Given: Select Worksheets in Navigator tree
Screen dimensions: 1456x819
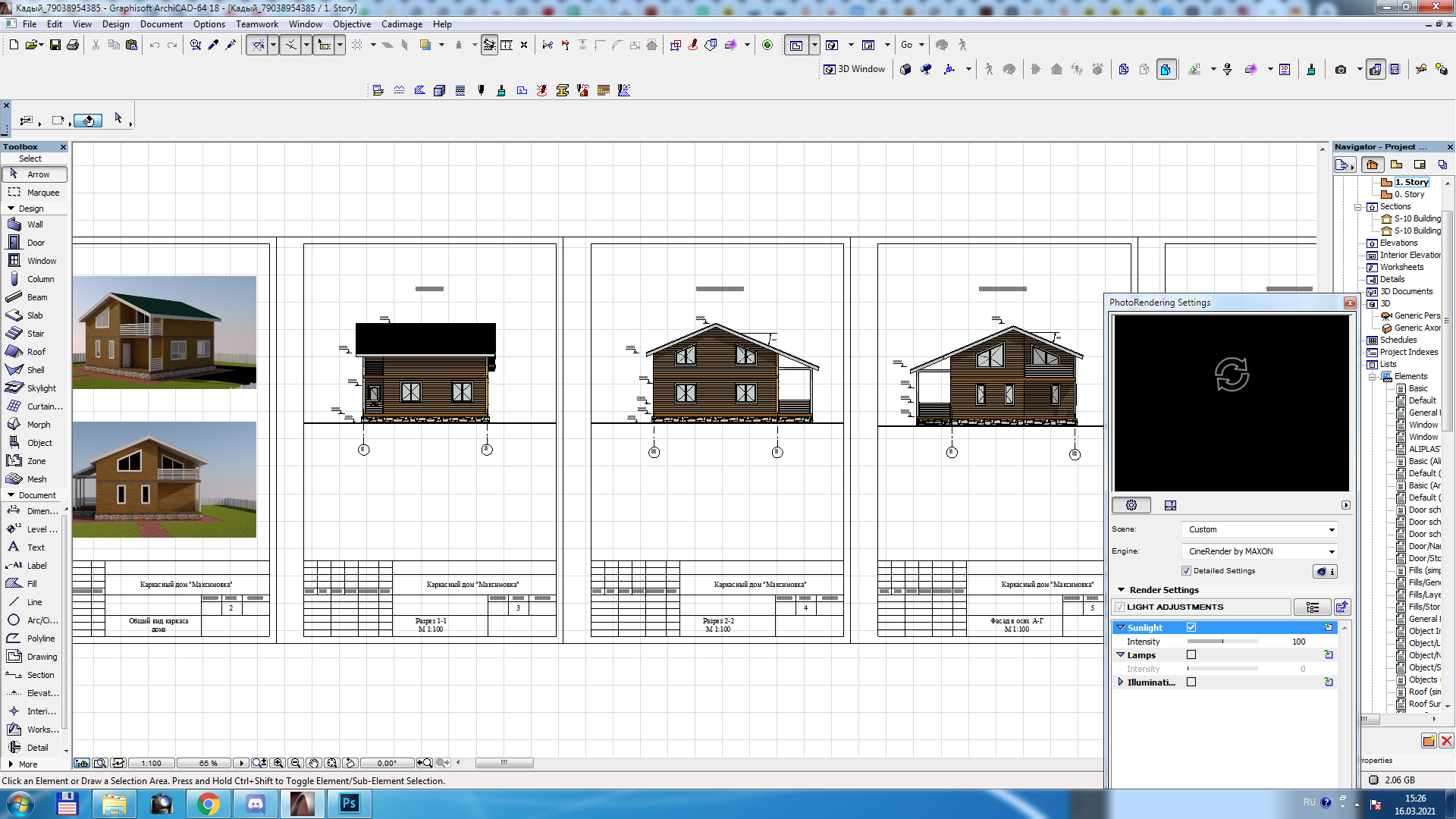Looking at the screenshot, I should [x=1401, y=267].
